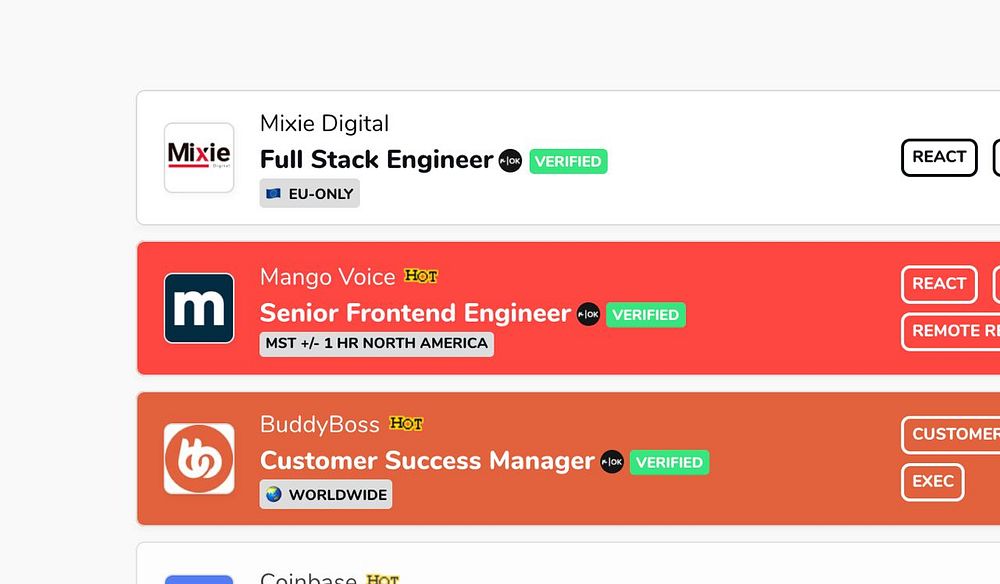The height and width of the screenshot is (584, 1000).
Task: Click the VERIFIED badge on Mixie Digital job
Action: pos(568,161)
